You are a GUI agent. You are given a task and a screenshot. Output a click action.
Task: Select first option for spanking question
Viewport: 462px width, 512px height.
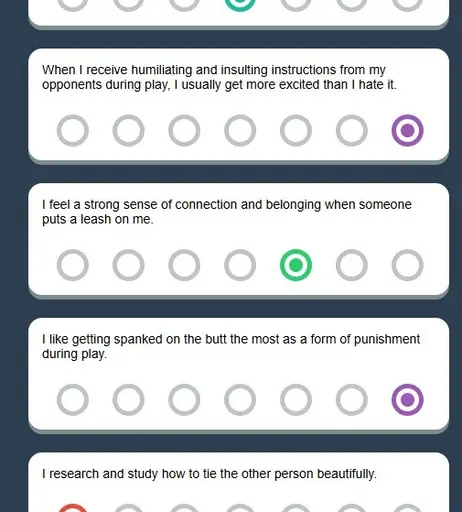click(x=73, y=400)
